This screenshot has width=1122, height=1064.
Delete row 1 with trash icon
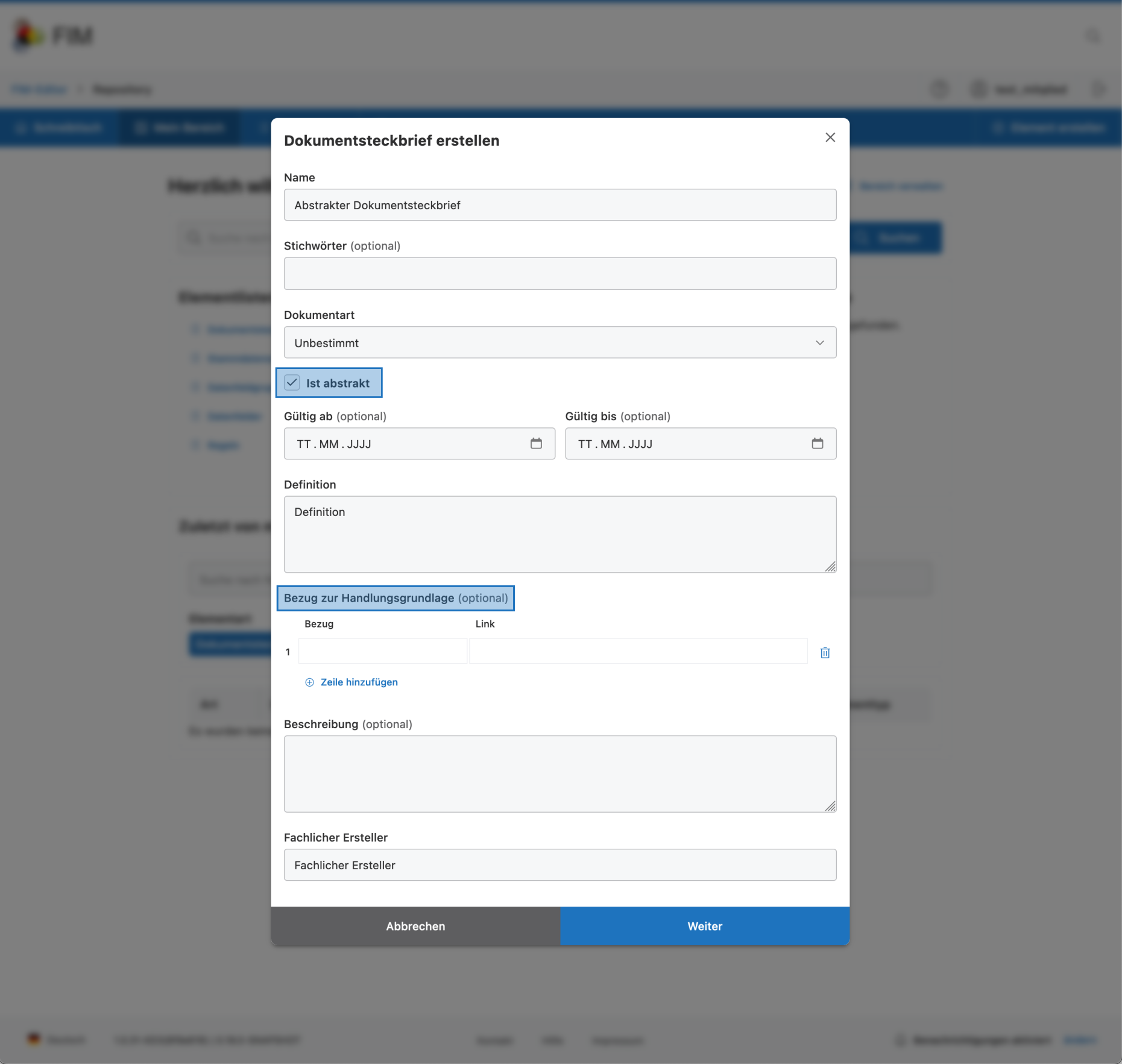pos(825,652)
